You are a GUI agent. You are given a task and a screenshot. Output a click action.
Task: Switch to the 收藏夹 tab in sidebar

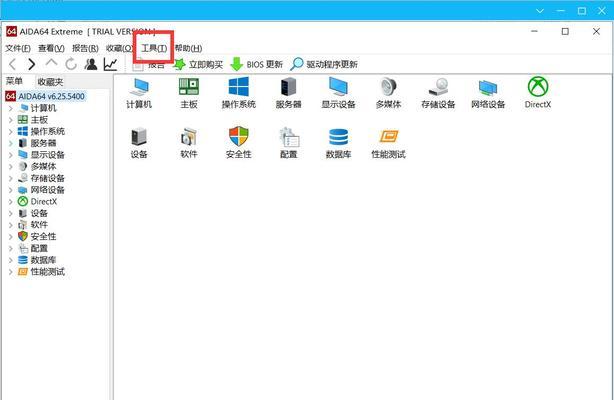(x=50, y=82)
